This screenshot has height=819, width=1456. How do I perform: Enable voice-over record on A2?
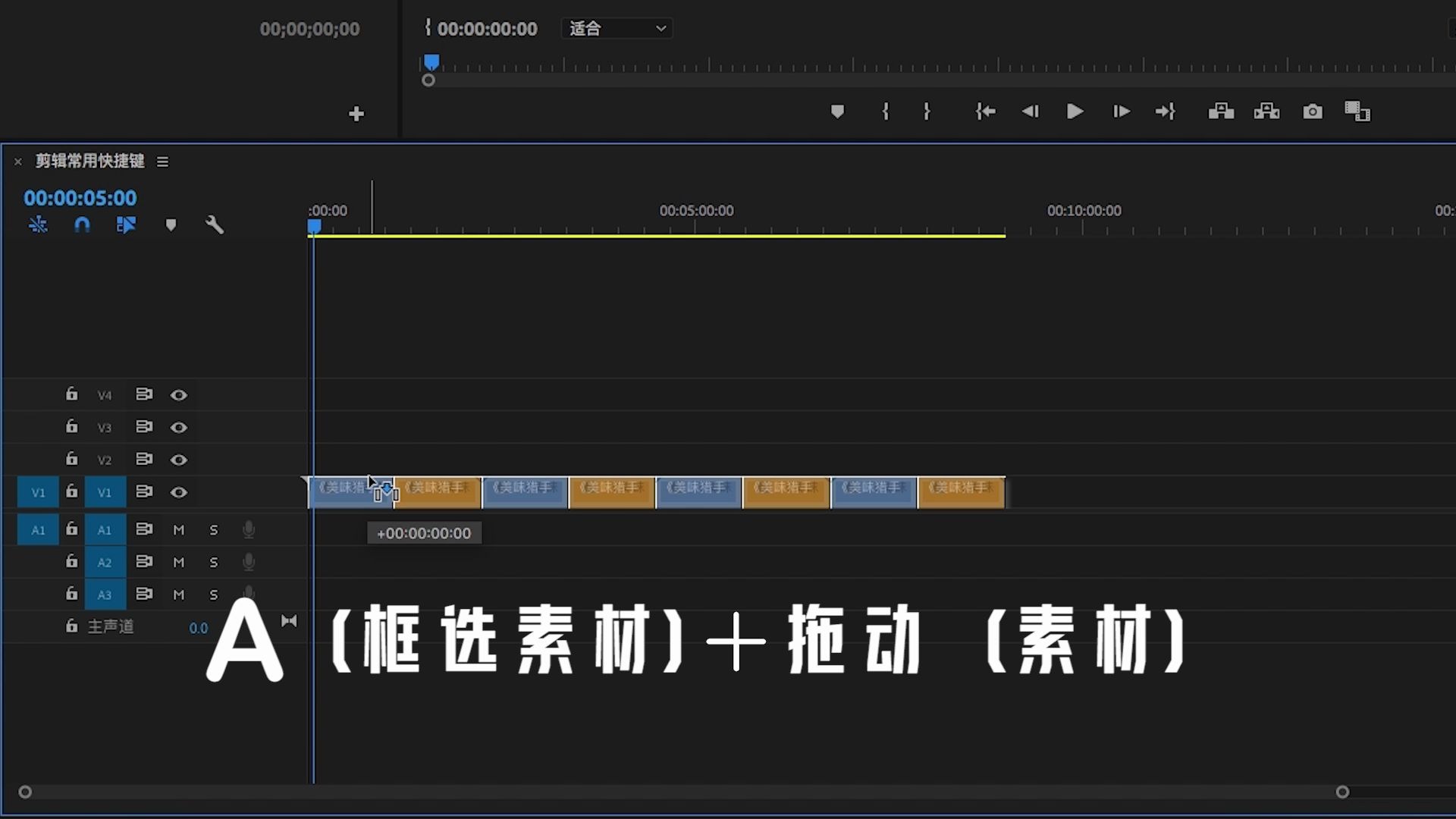(249, 562)
